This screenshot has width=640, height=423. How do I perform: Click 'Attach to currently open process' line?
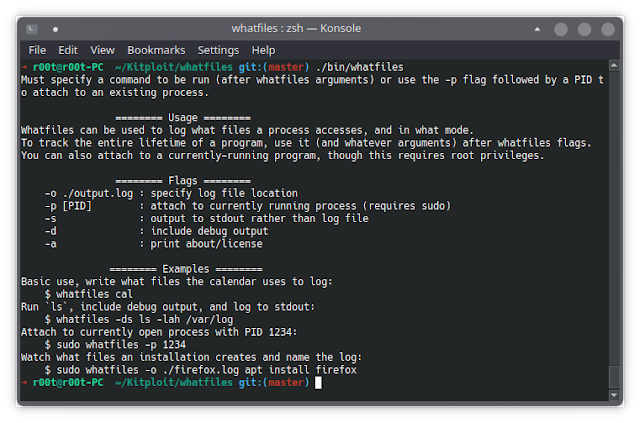159,332
